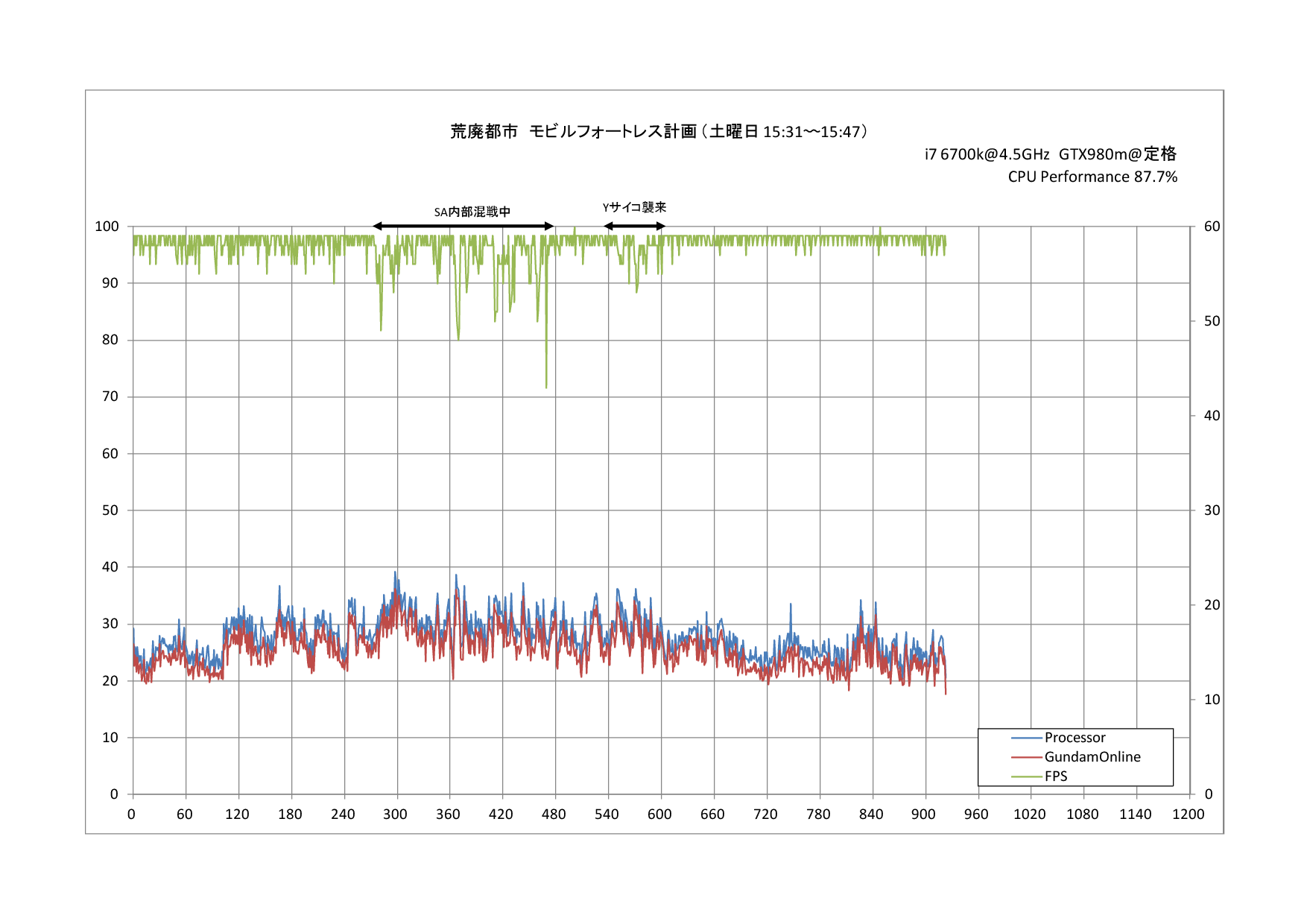Image resolution: width=1307 pixels, height=924 pixels.
Task: Click the 60 label on right vertical axis
Action: [1212, 227]
